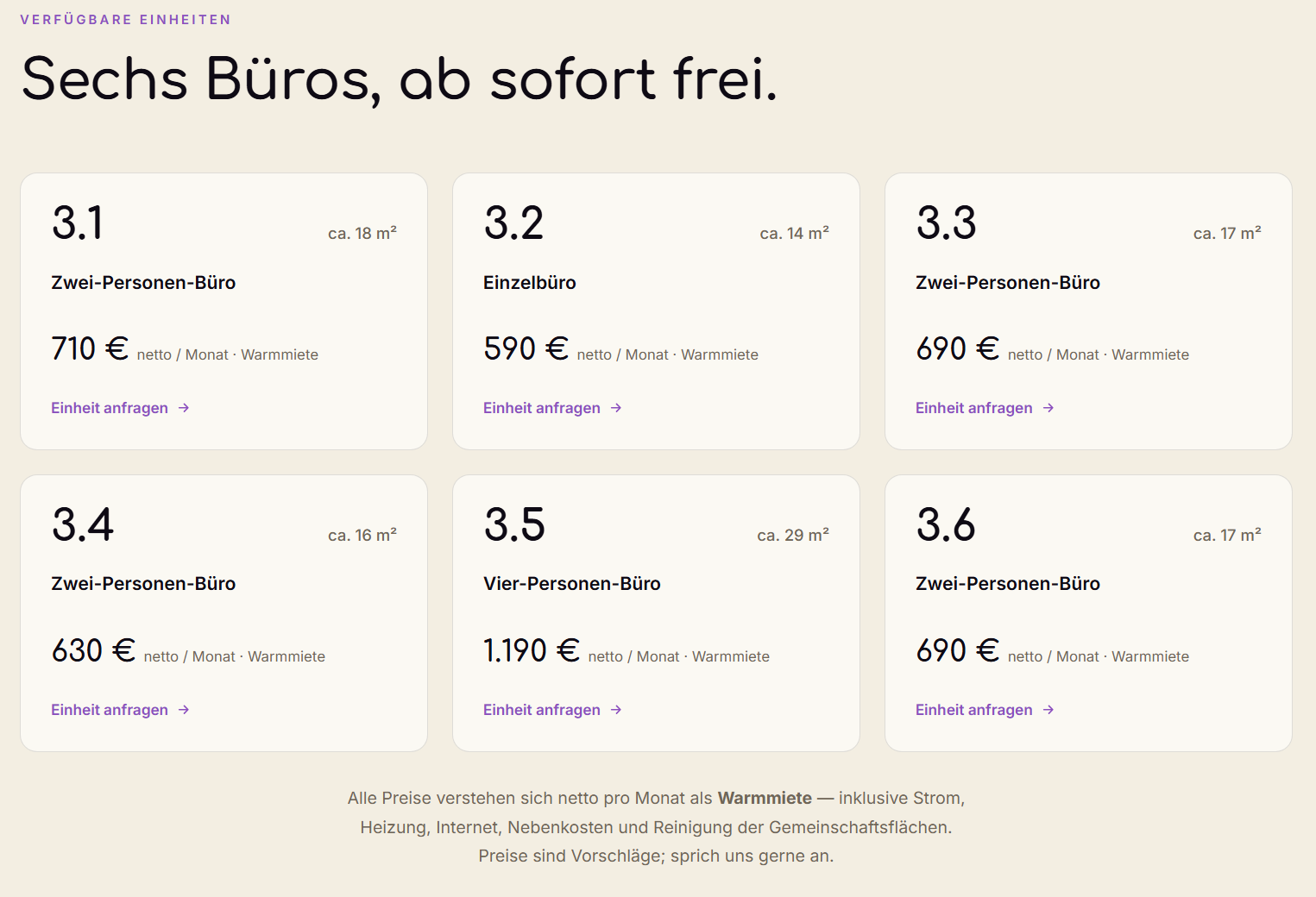Screen dimensions: 1316x897
Task: Click the 'ca. 29 m²' size label
Action: click(793, 535)
